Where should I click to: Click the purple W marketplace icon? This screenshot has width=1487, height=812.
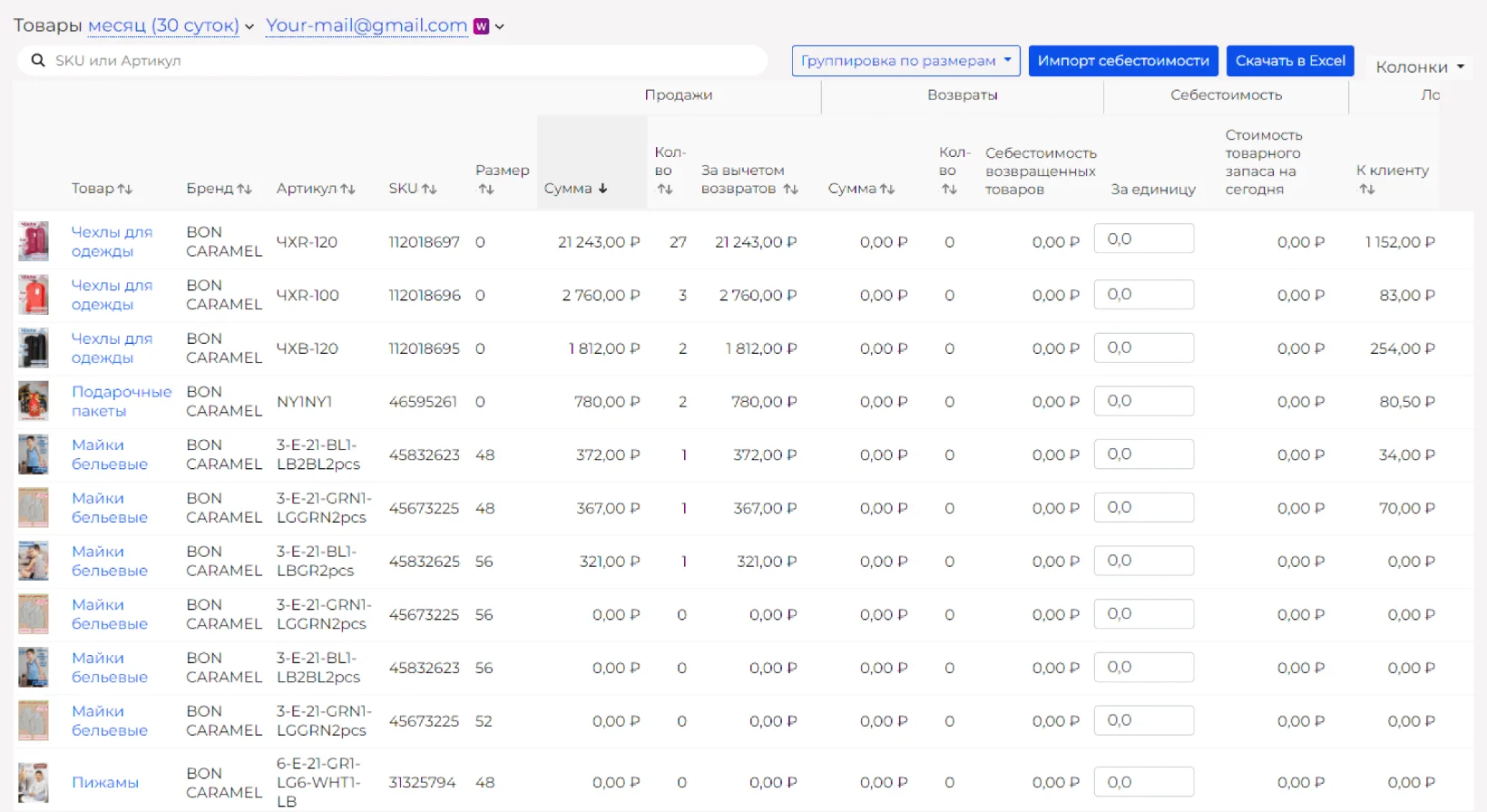coord(482,26)
